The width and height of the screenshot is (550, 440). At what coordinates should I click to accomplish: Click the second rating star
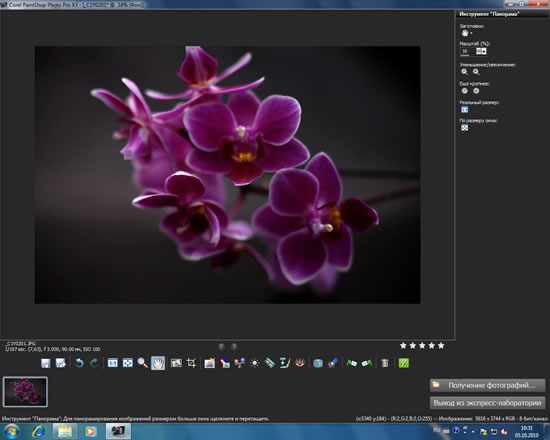413,346
